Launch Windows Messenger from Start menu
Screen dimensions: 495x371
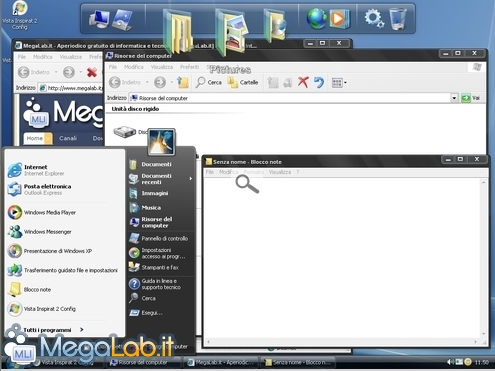[x=40, y=232]
